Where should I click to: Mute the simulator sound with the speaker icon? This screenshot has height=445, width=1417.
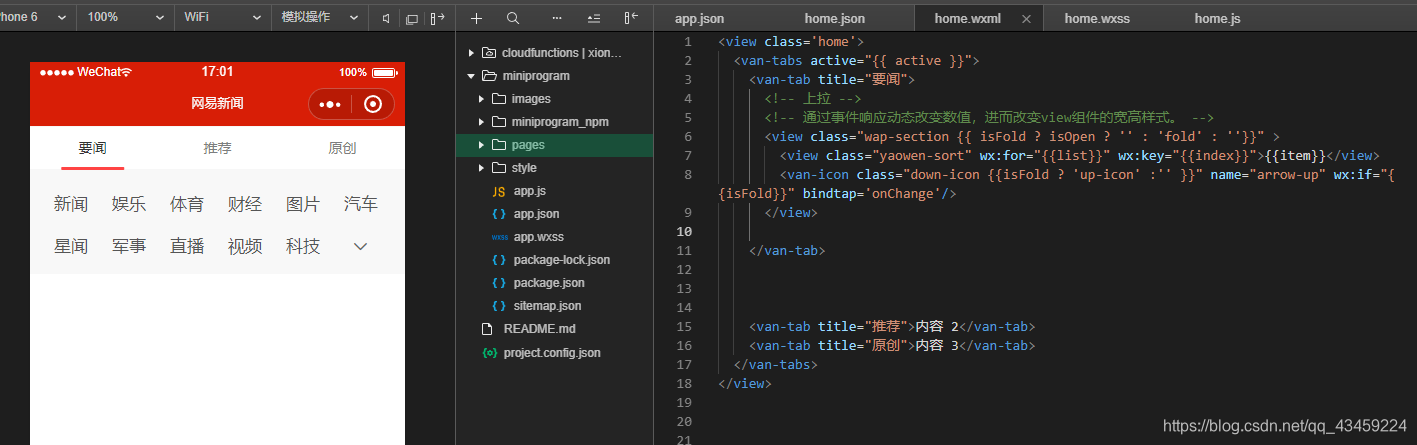coord(387,18)
